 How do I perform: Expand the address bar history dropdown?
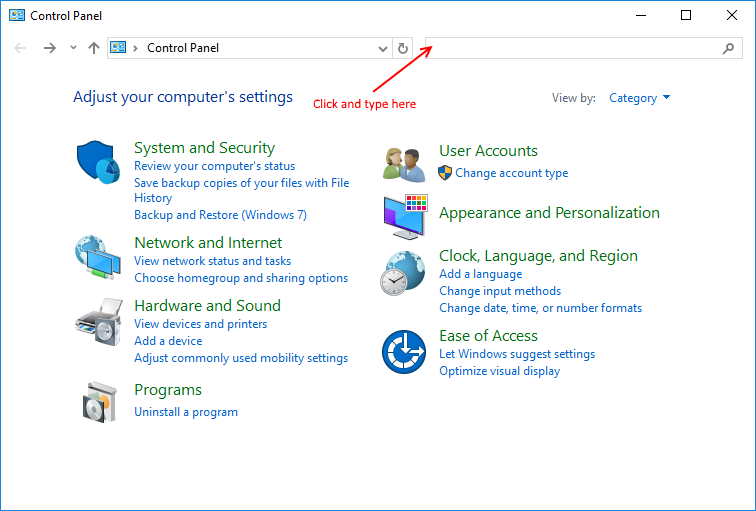(x=383, y=48)
